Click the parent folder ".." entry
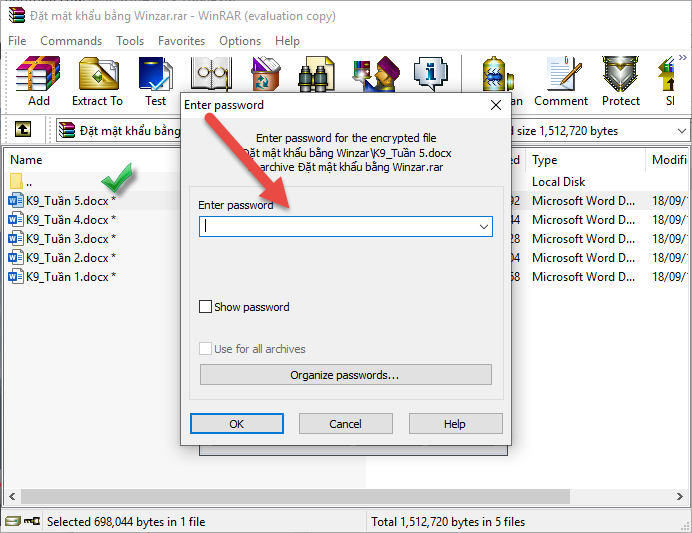 pos(21,181)
